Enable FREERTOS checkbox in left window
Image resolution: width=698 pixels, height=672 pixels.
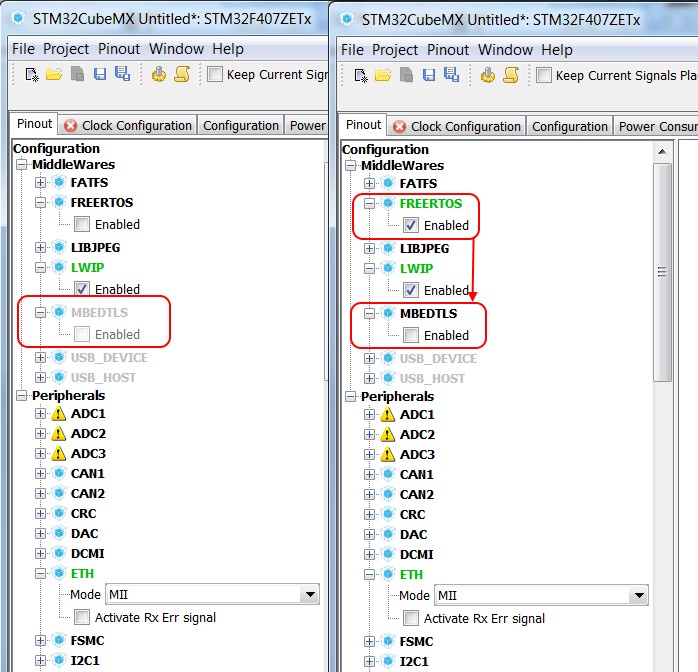tap(82, 224)
